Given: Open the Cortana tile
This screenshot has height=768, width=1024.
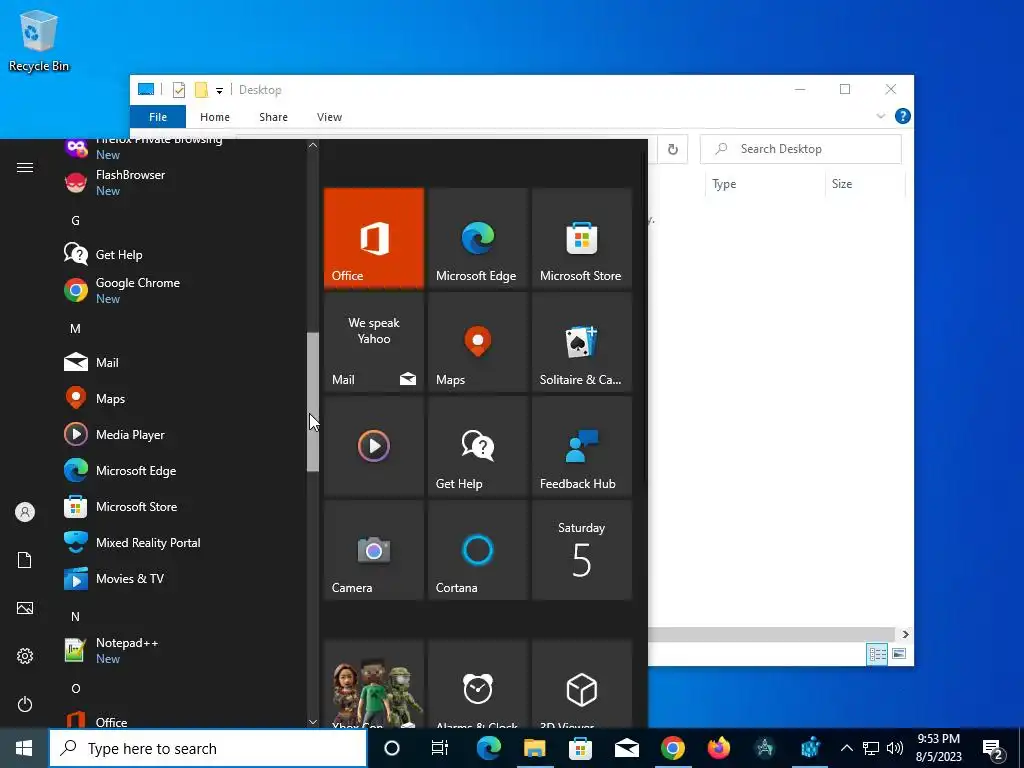Looking at the screenshot, I should coord(477,550).
